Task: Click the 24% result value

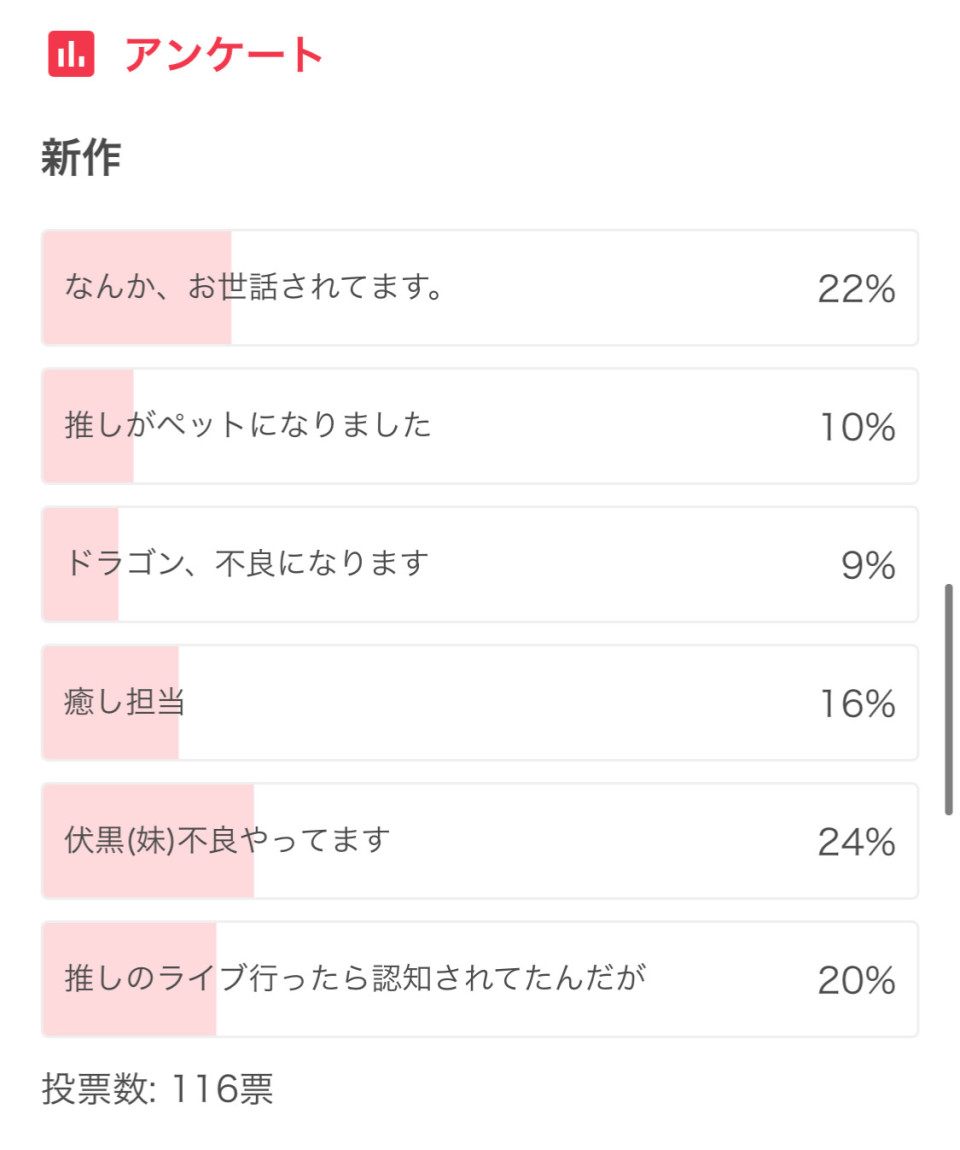Action: pos(856,842)
